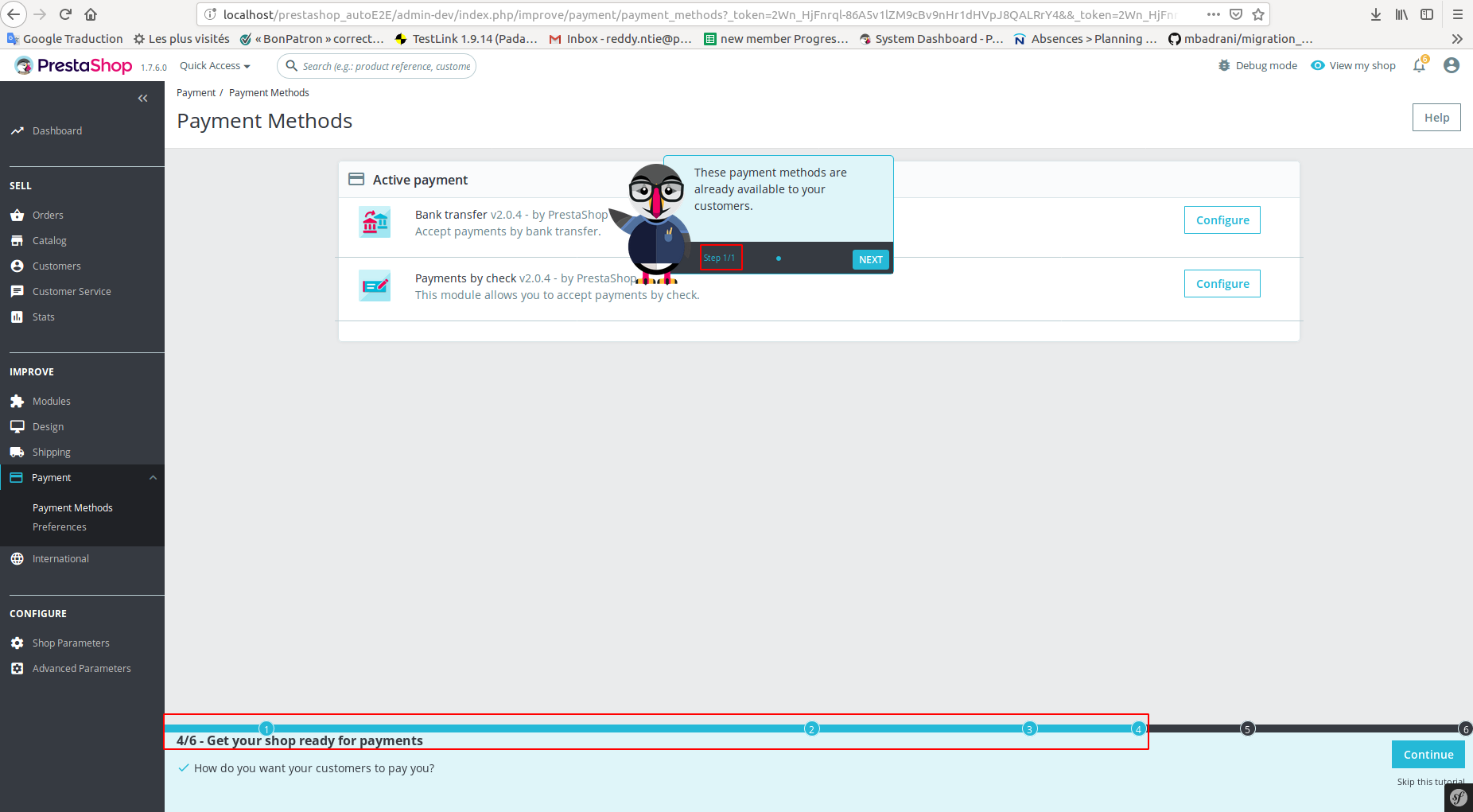Select Payment Methods submenu item
The width and height of the screenshot is (1473, 812).
(x=72, y=507)
